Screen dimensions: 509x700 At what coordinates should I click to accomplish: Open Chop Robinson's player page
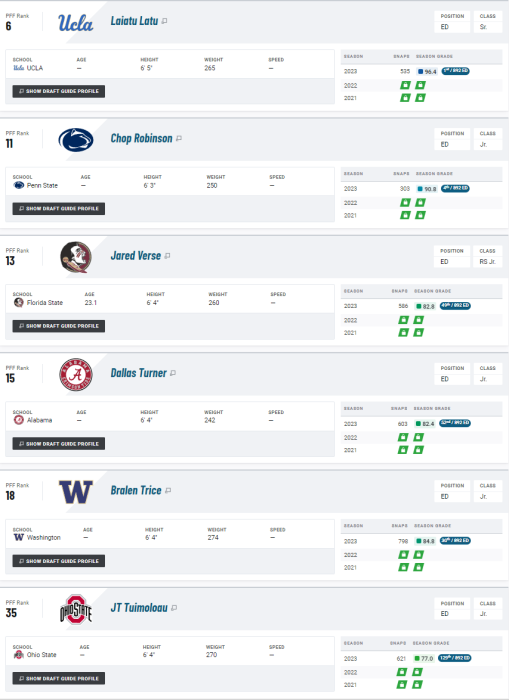pyautogui.click(x=141, y=138)
